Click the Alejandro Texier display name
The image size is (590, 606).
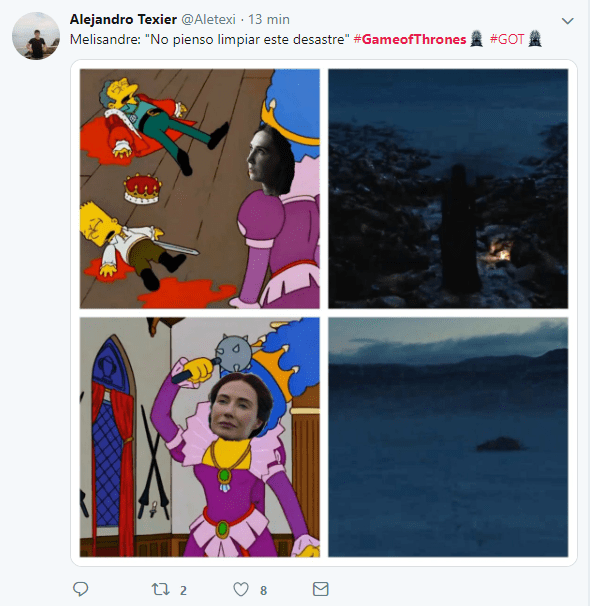(123, 19)
